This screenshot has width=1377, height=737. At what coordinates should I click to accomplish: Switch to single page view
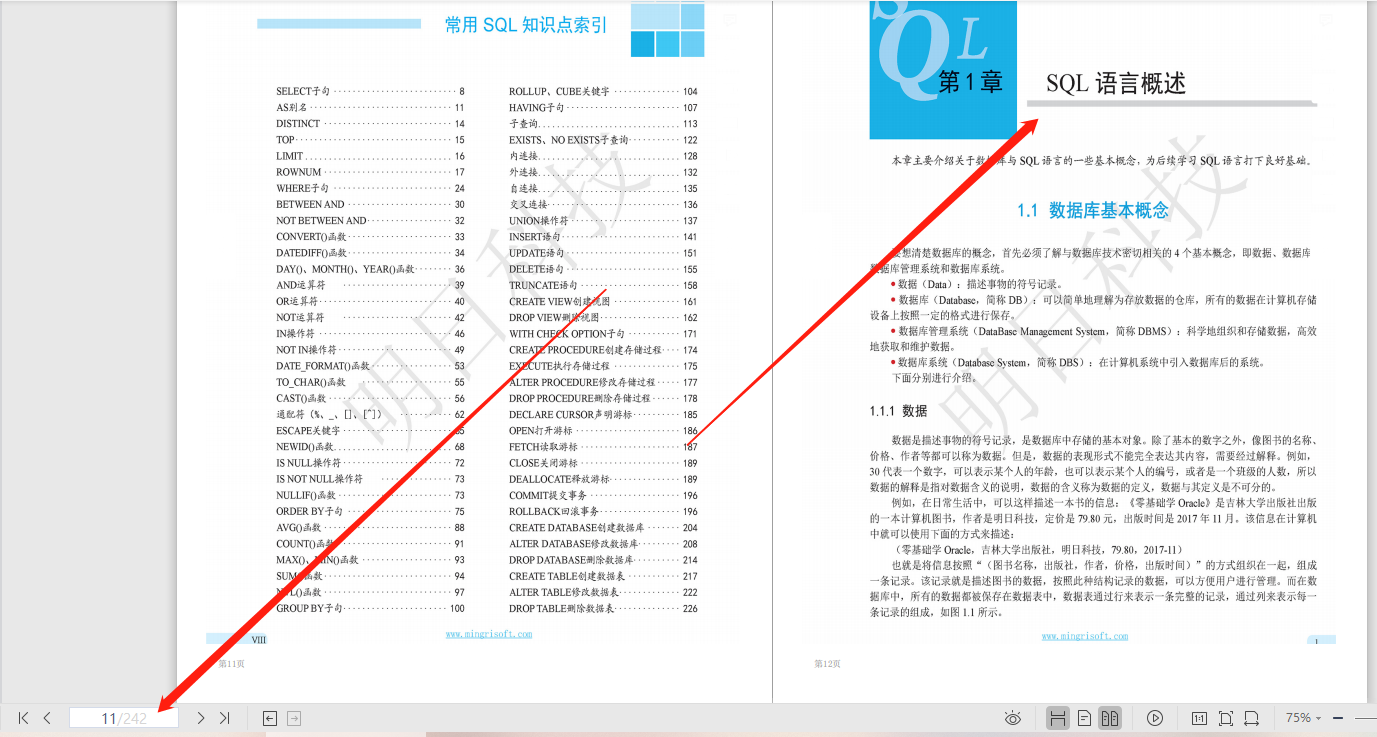click(1084, 718)
